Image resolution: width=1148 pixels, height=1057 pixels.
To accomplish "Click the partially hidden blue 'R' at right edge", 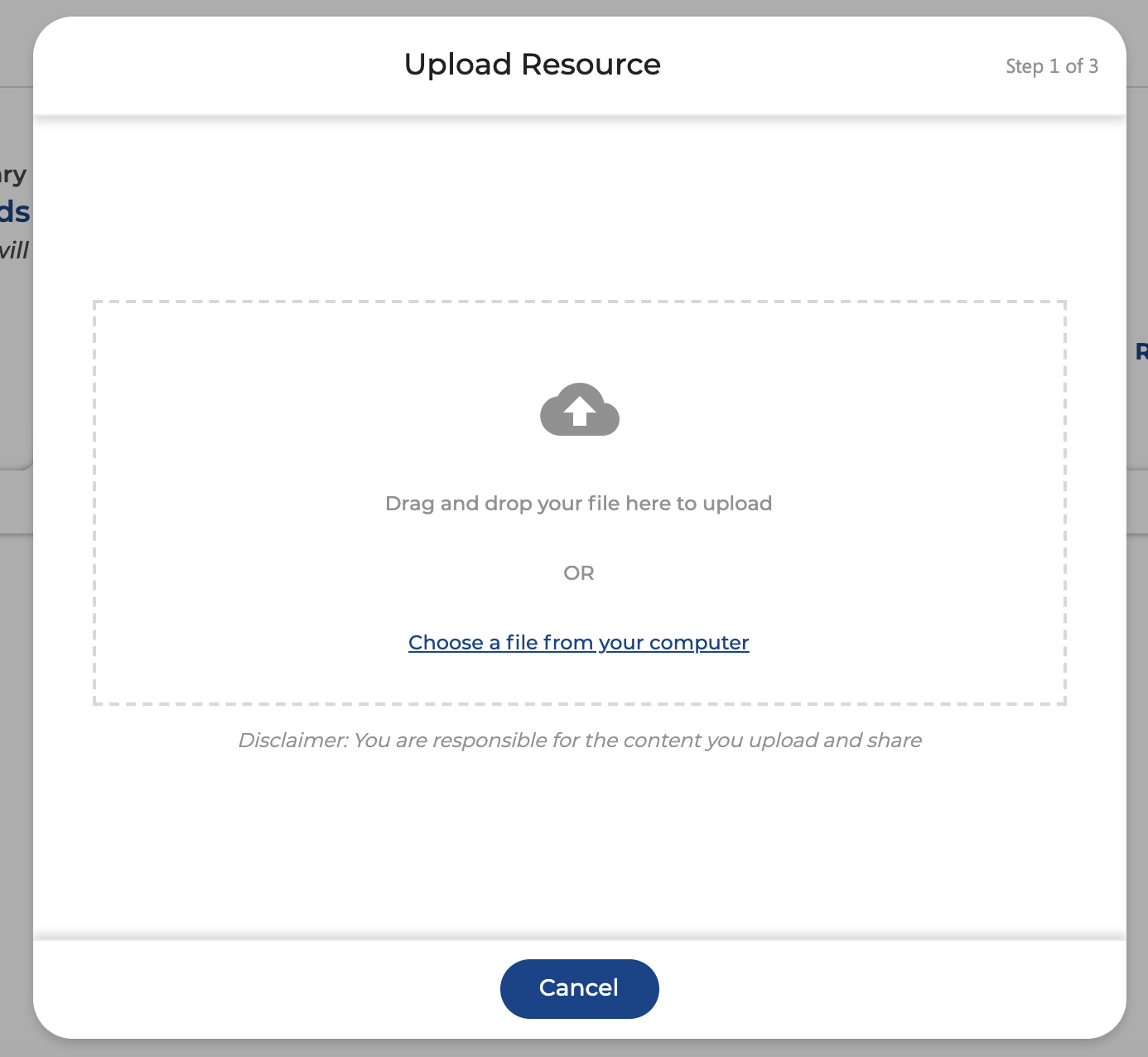I will pos(1141,352).
